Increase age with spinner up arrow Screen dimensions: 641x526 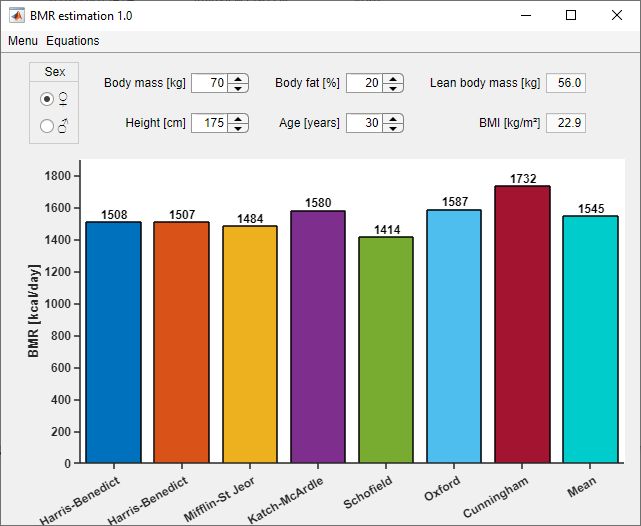(394, 118)
